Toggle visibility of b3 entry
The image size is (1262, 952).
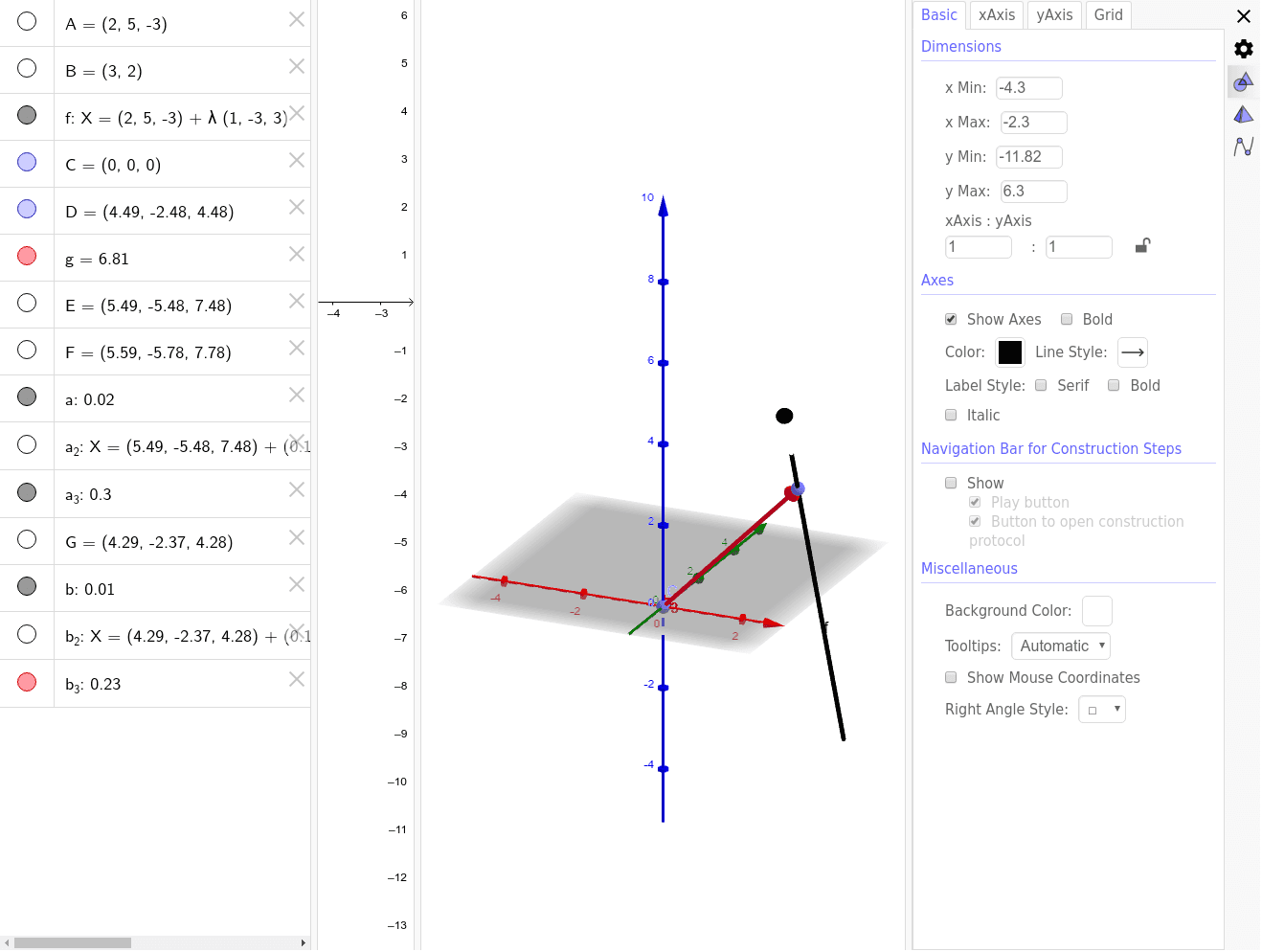point(27,682)
